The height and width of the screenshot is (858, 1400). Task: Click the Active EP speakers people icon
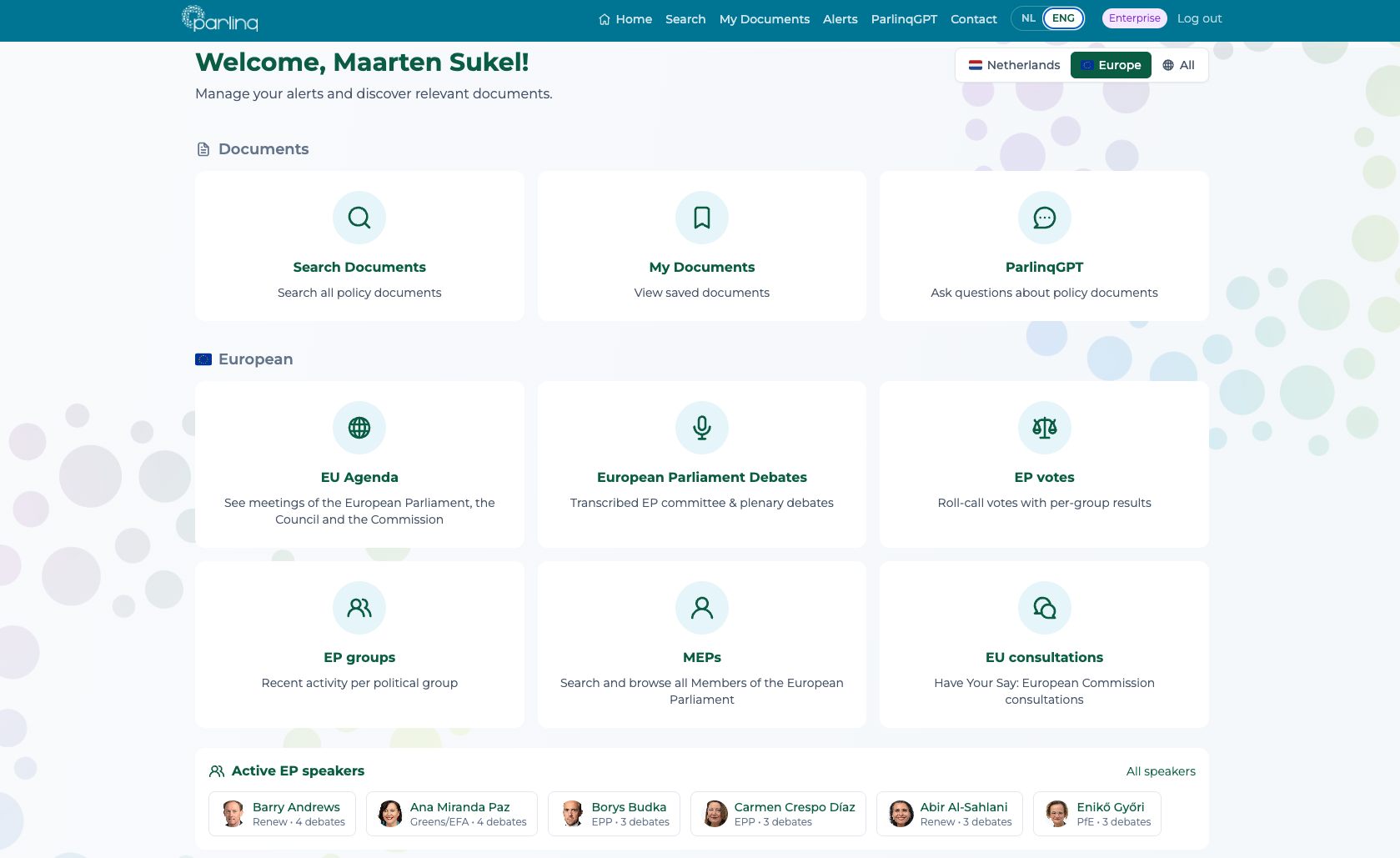[217, 771]
